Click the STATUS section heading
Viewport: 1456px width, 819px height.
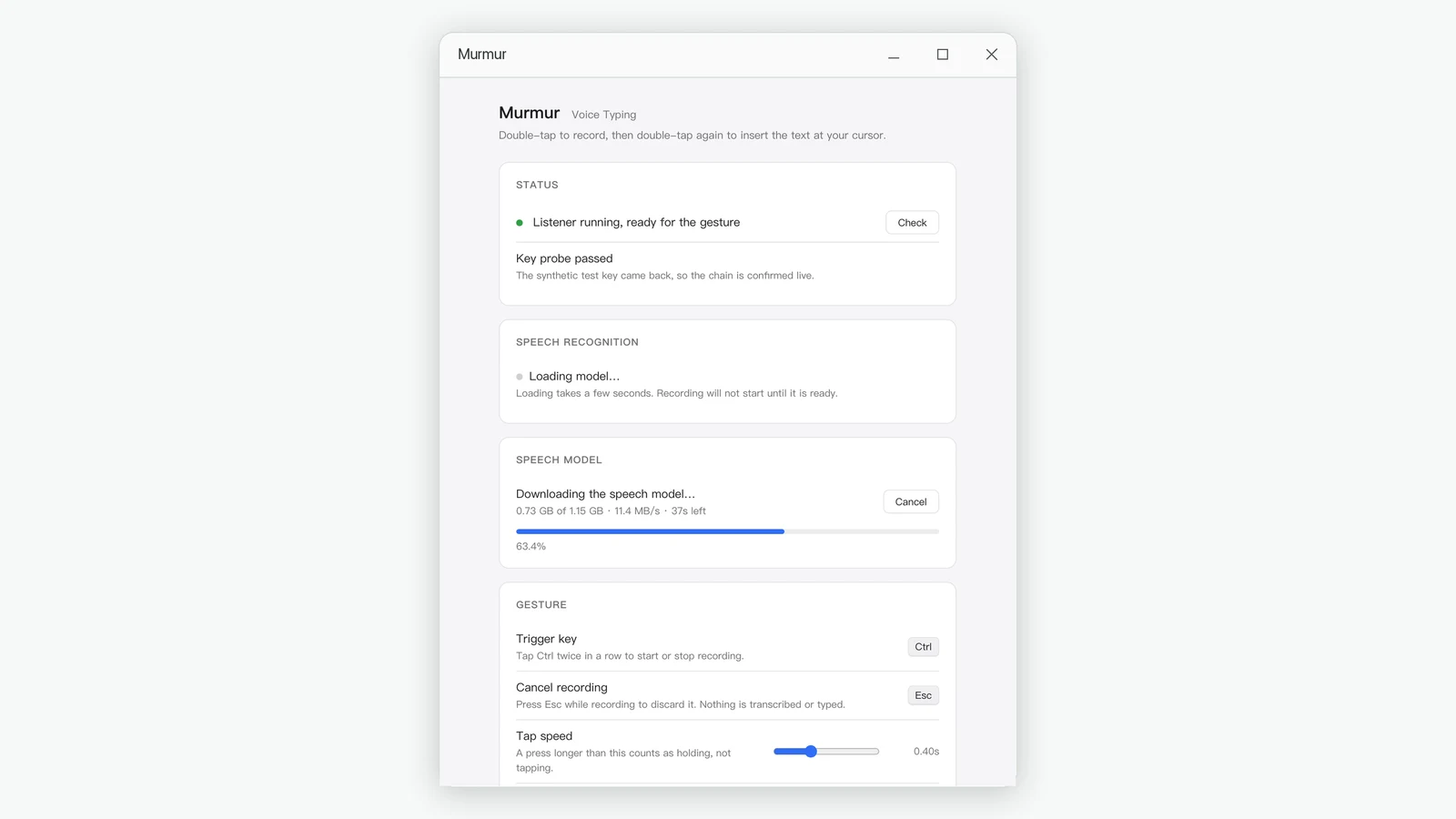tap(537, 185)
